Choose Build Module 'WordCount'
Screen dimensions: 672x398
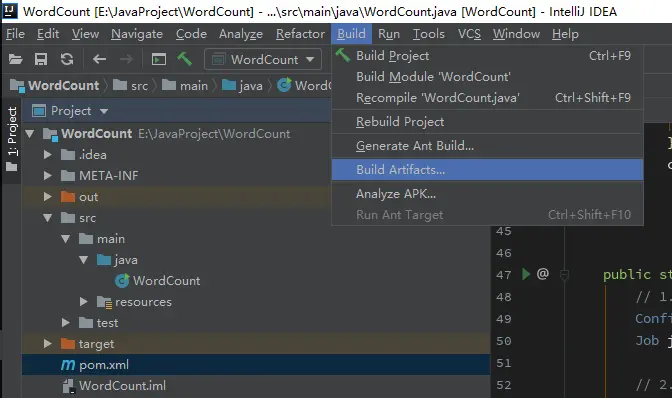[487, 77]
